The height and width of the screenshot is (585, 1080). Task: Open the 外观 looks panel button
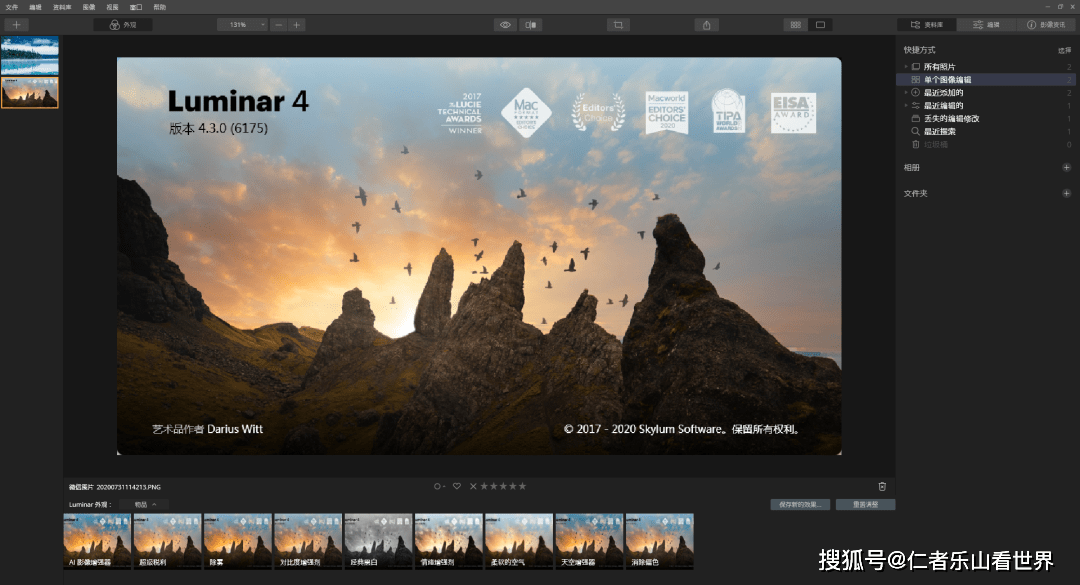tap(123, 25)
